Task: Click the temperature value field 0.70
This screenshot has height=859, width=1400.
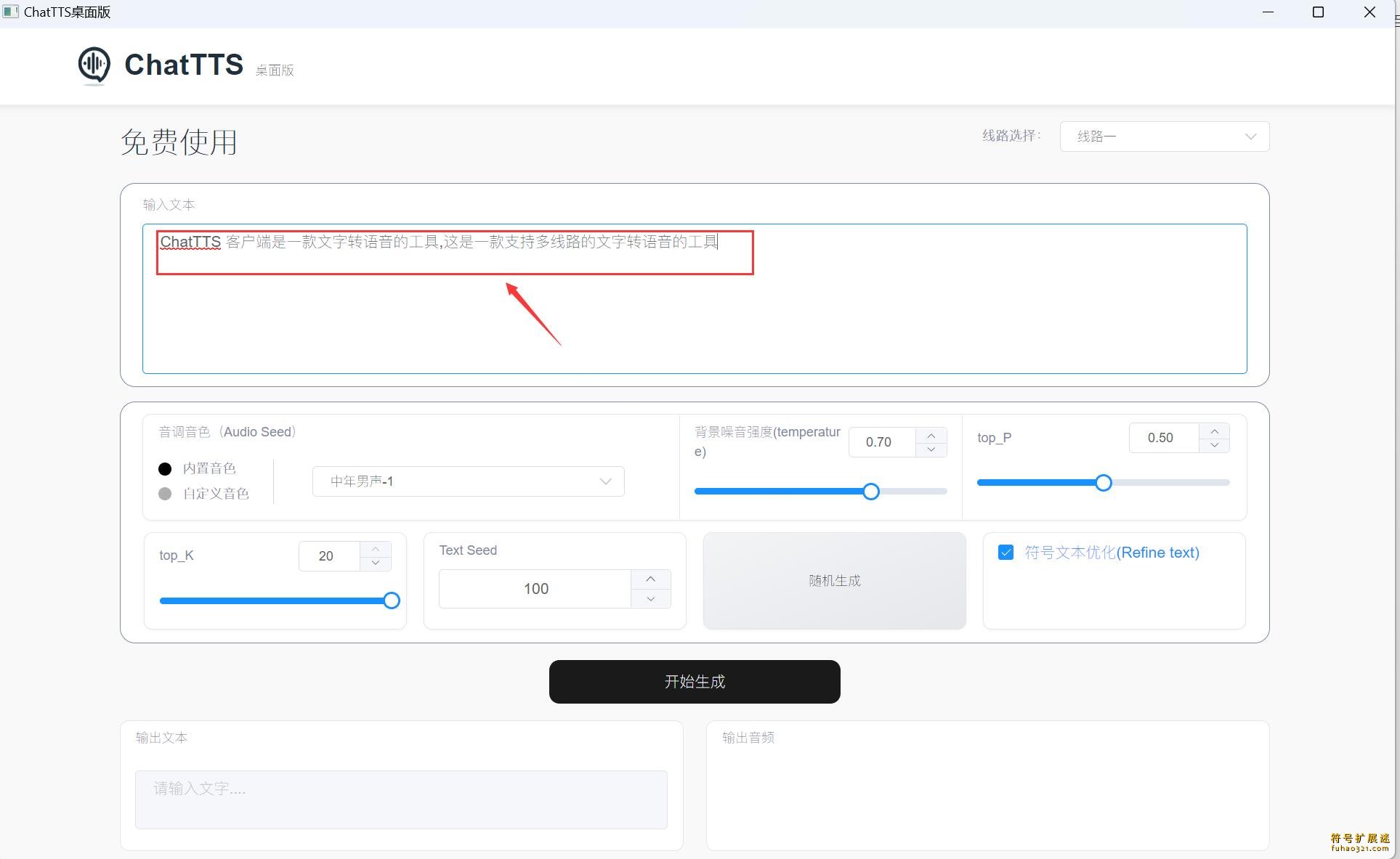Action: tap(882, 442)
